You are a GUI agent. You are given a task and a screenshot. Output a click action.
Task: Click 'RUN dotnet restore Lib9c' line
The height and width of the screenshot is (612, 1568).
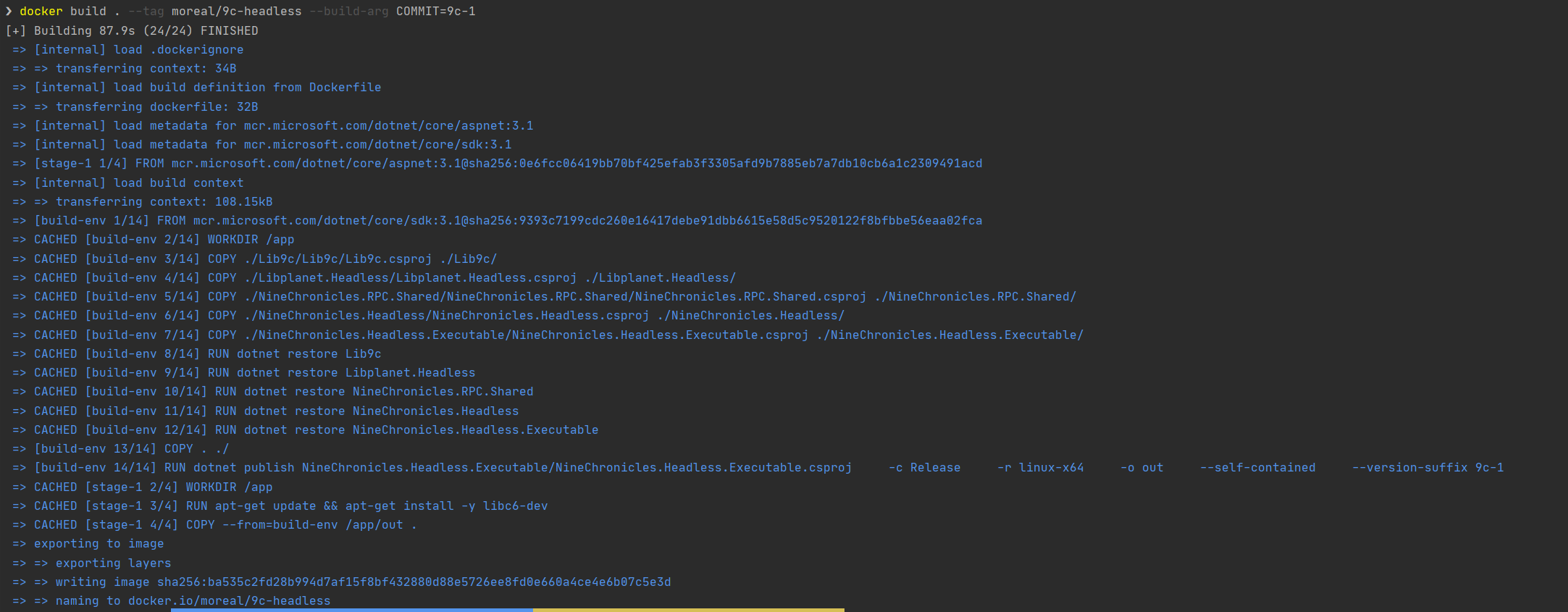coord(197,353)
